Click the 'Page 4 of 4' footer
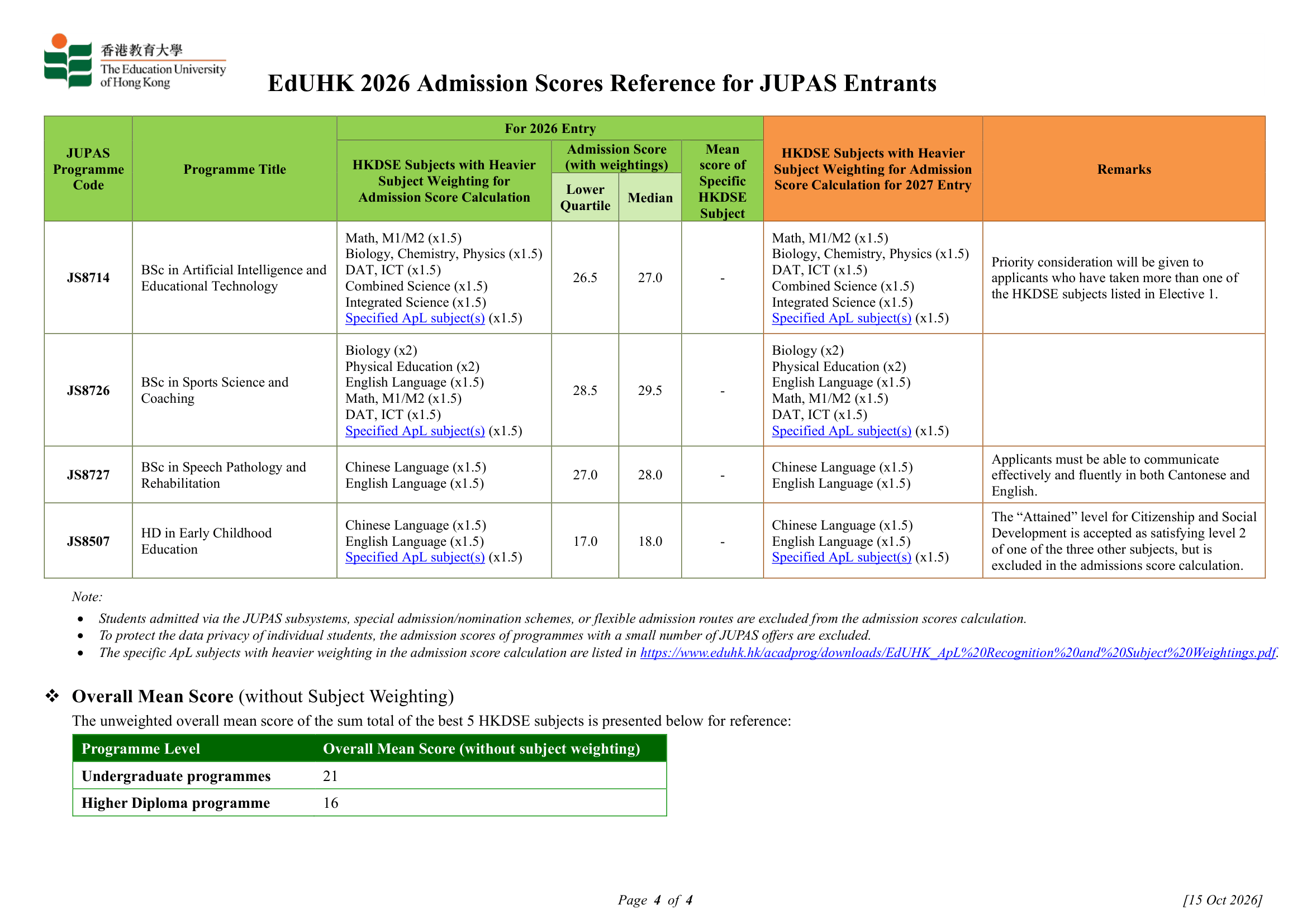This screenshot has width=1307, height=924. pos(655,900)
